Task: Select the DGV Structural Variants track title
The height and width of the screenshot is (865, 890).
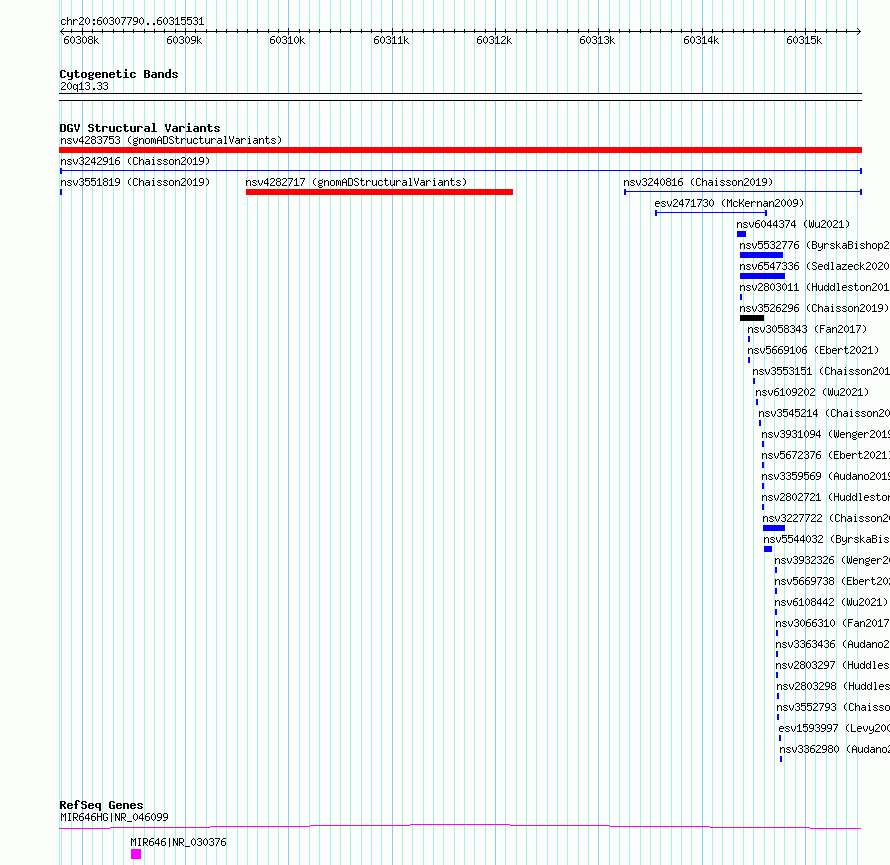Action: tap(140, 128)
